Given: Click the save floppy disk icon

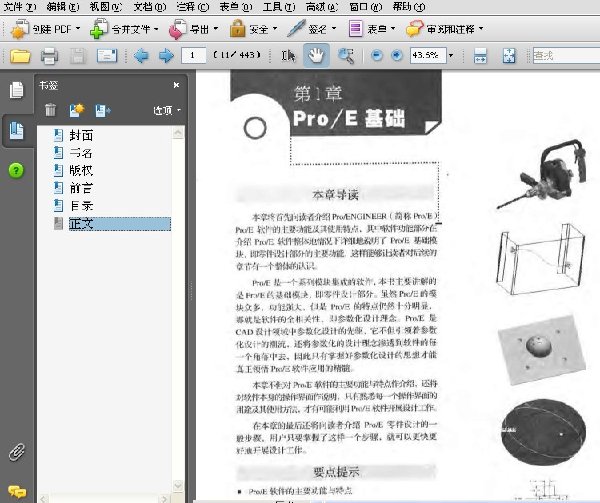Looking at the screenshot, I should click(78, 56).
